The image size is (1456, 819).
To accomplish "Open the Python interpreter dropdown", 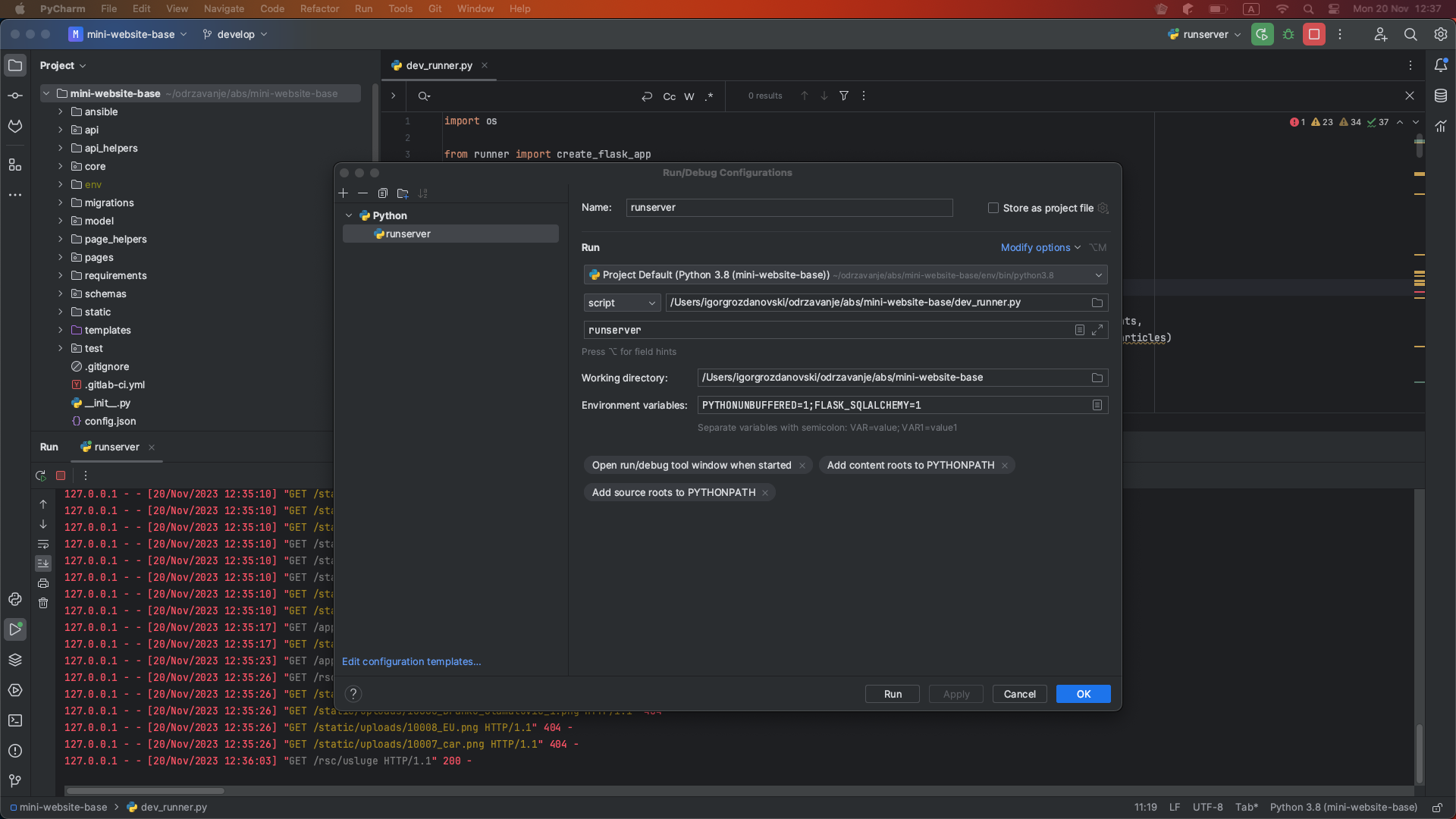I will click(846, 275).
